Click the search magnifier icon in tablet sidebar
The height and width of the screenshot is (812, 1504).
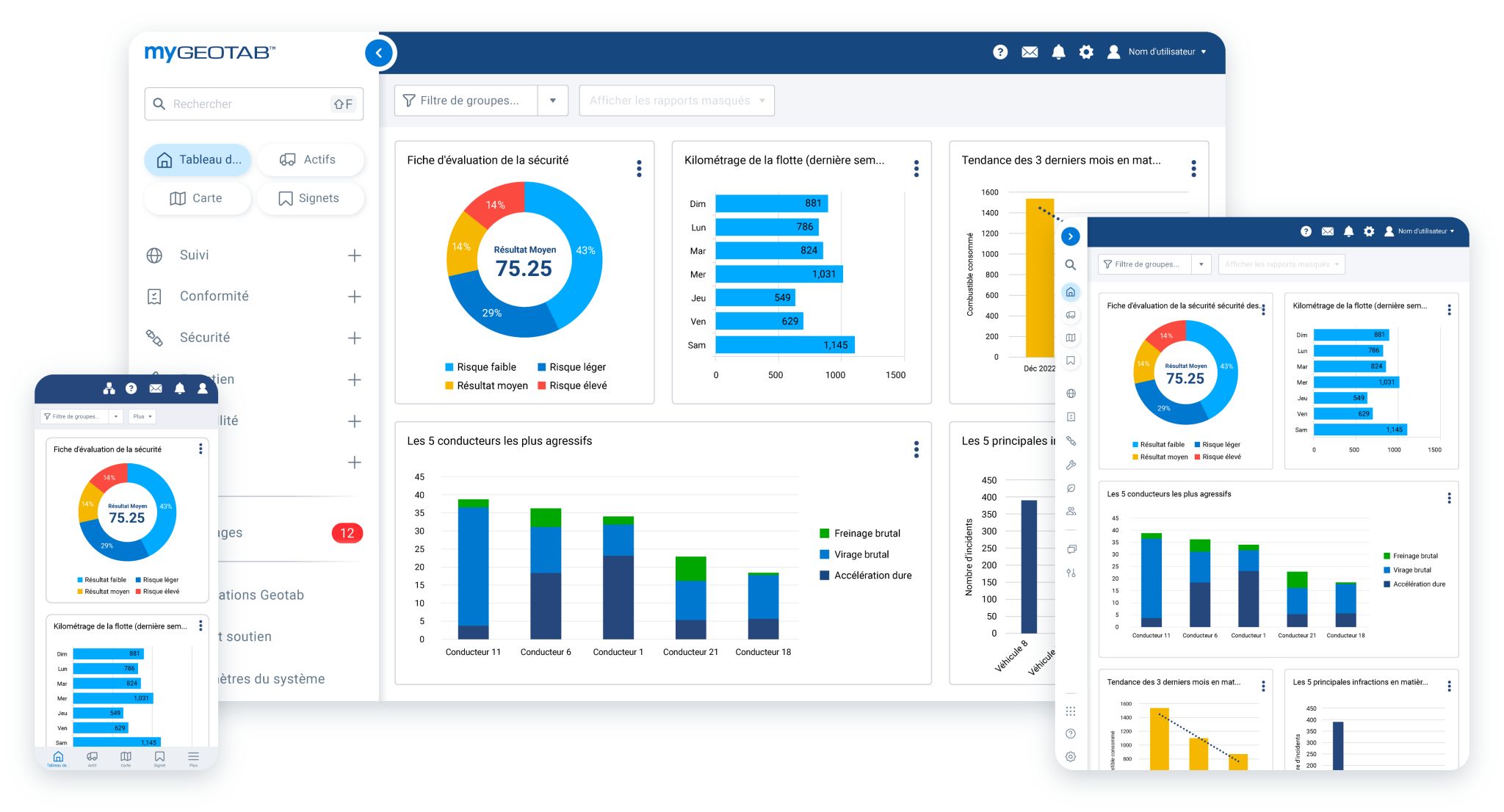point(1071,265)
